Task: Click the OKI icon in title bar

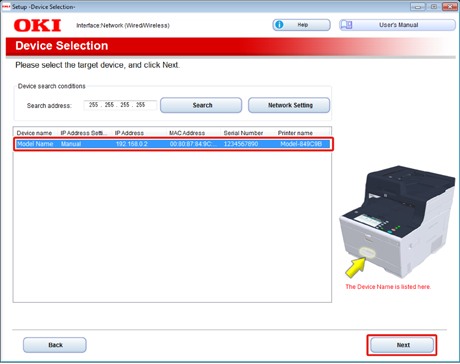Action: (x=6, y=6)
